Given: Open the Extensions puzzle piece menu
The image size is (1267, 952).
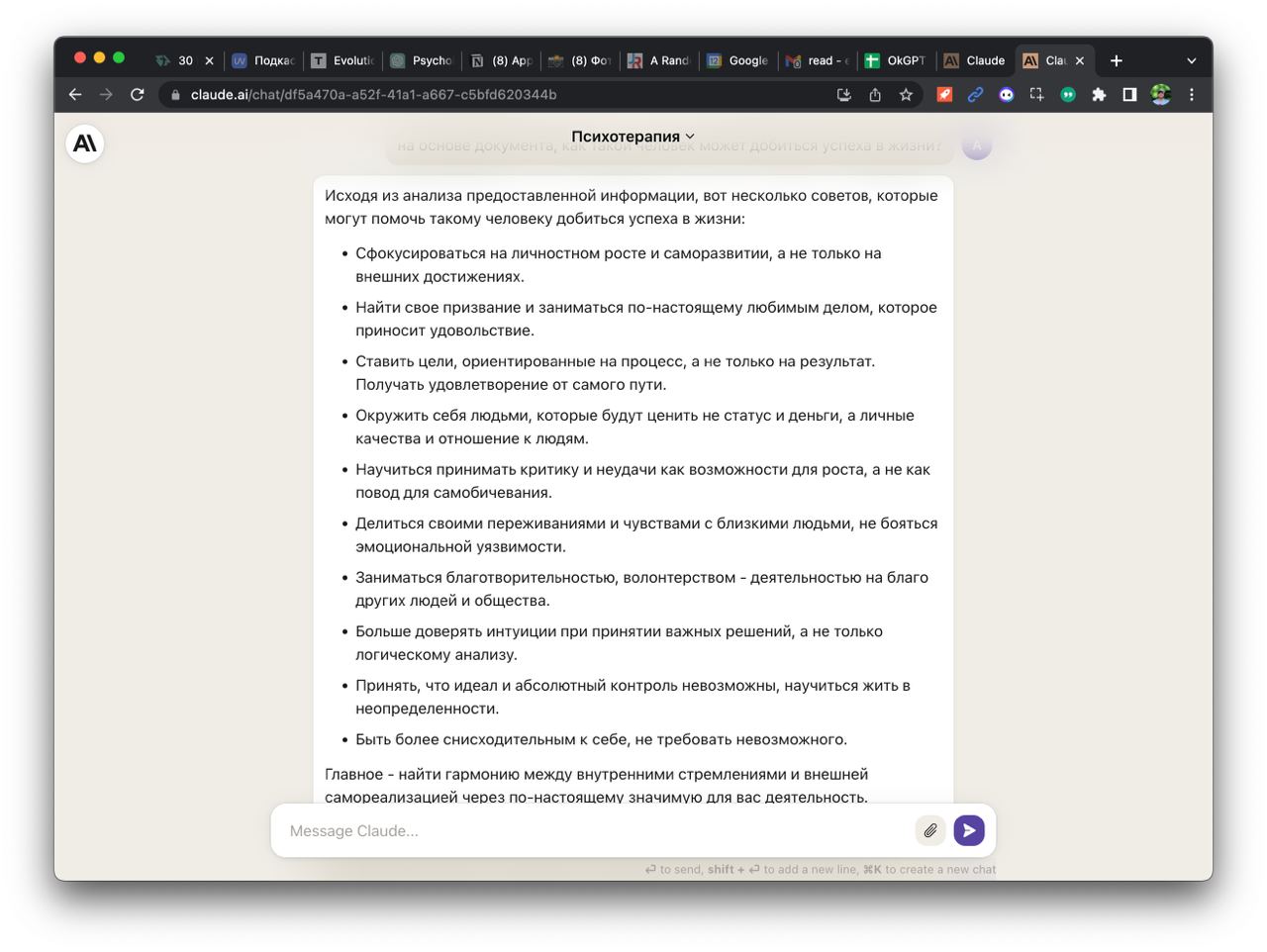Looking at the screenshot, I should pos(1099,94).
